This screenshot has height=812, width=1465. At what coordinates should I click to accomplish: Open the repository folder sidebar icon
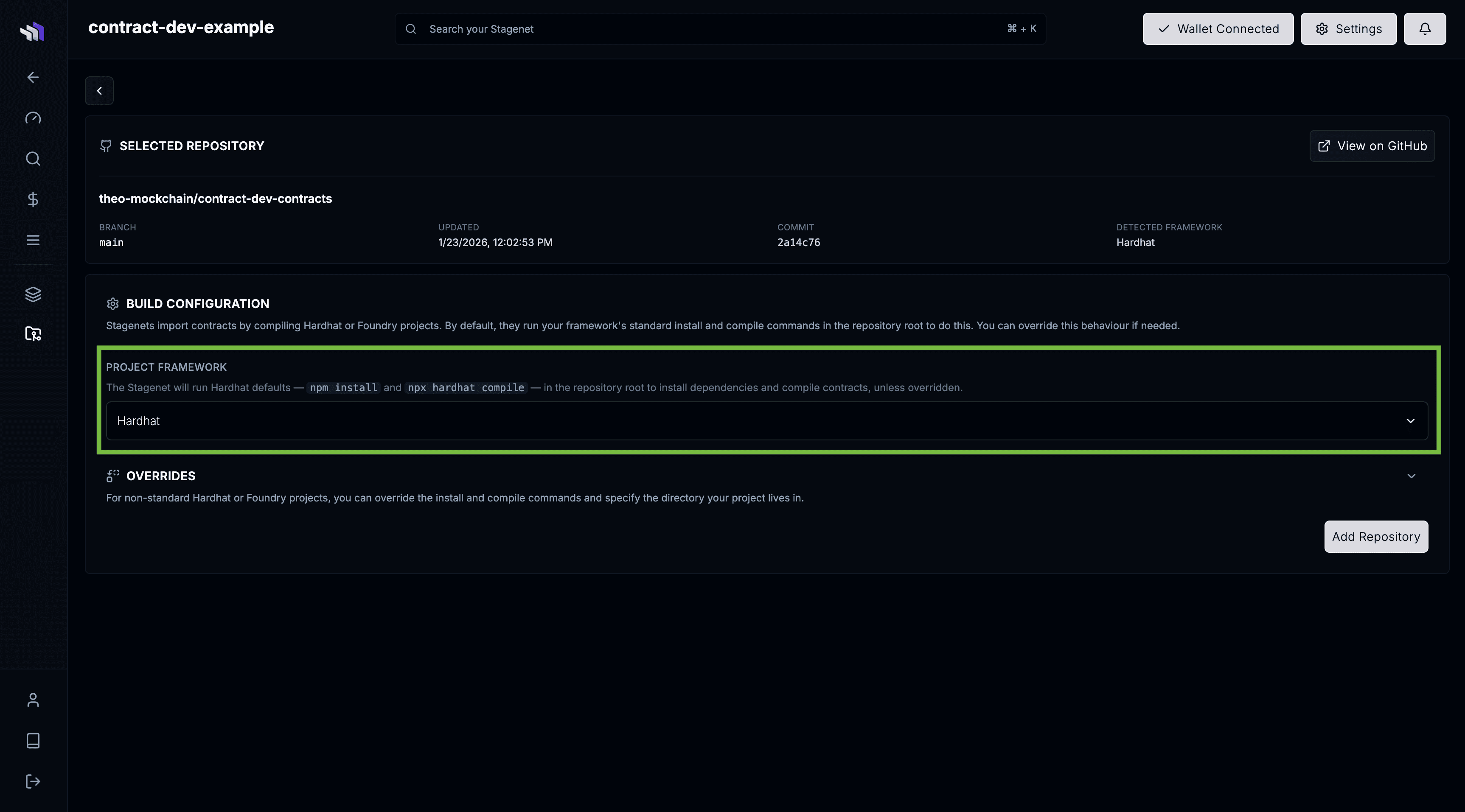tap(33, 334)
